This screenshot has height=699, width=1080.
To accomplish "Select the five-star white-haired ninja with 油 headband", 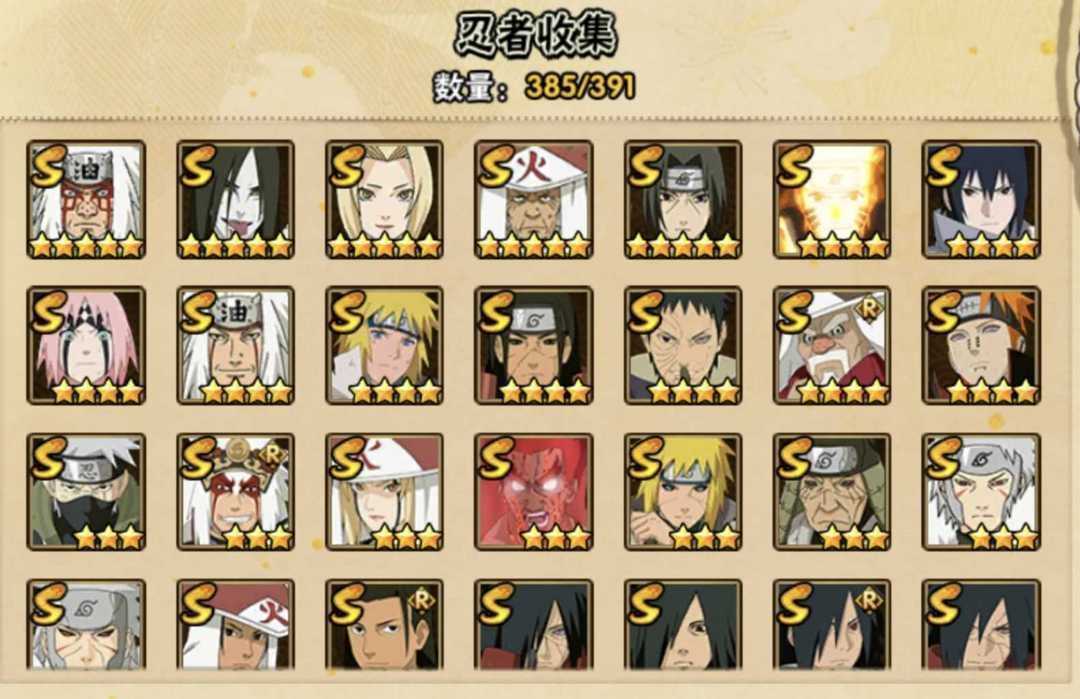I will tap(86, 200).
